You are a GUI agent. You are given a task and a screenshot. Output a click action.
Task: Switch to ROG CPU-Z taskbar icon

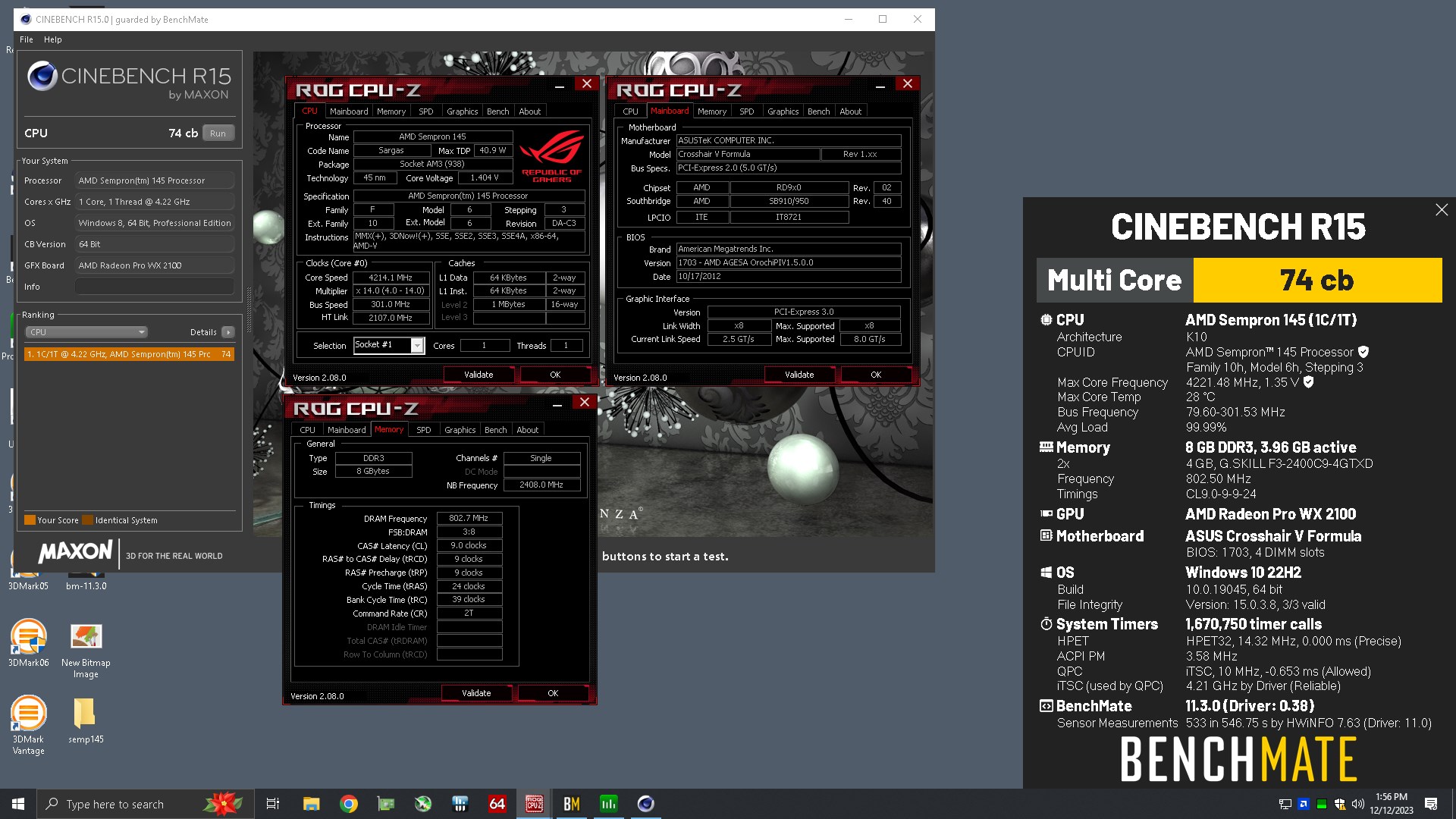tap(534, 804)
